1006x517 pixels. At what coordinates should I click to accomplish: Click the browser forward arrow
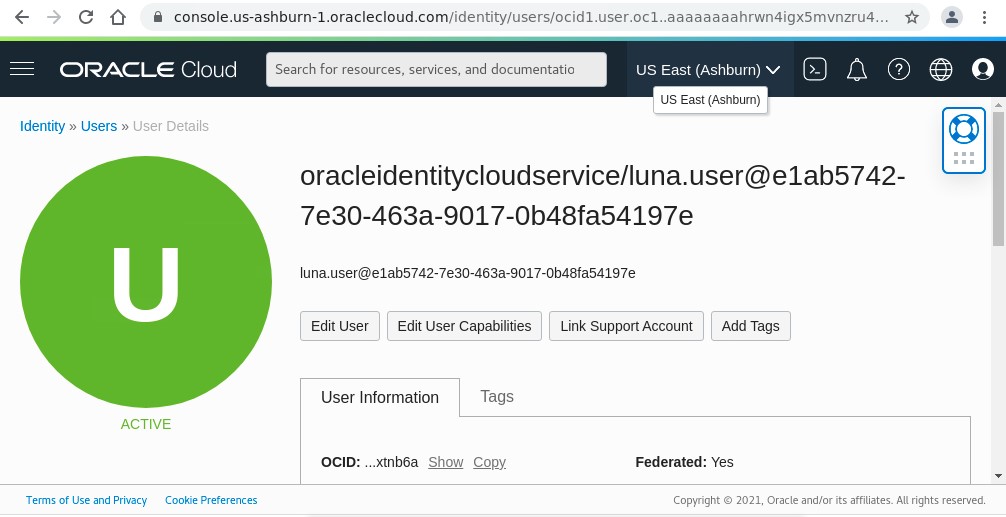pyautogui.click(x=54, y=17)
